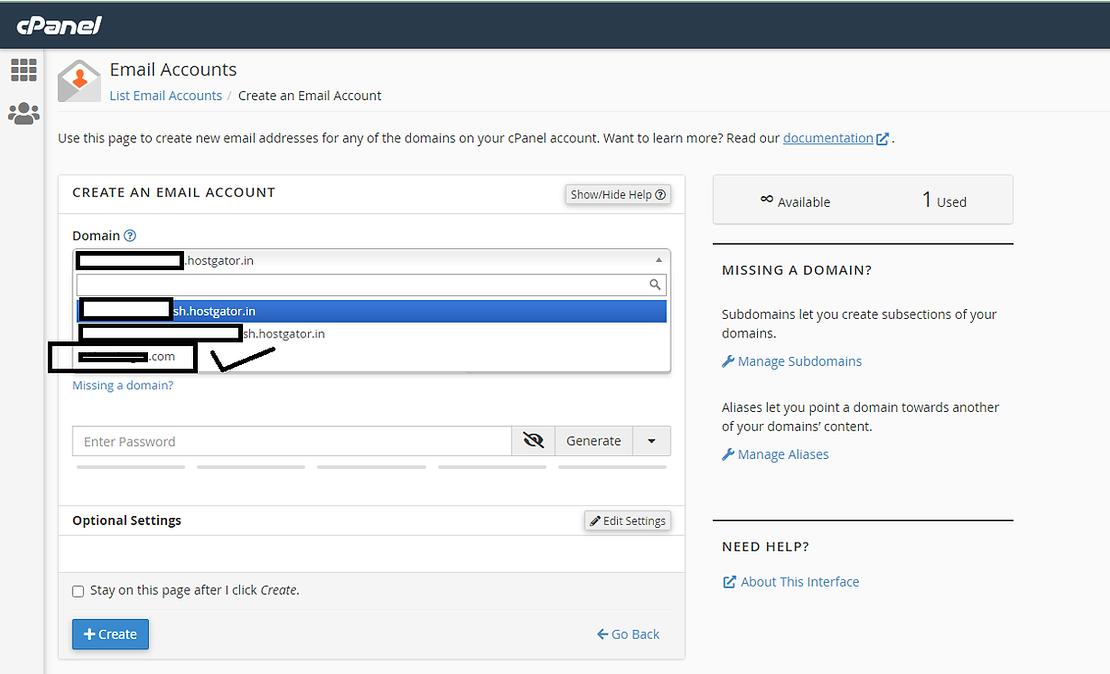The height and width of the screenshot is (674, 1110).
Task: Toggle password visibility eye button
Action: 533,441
